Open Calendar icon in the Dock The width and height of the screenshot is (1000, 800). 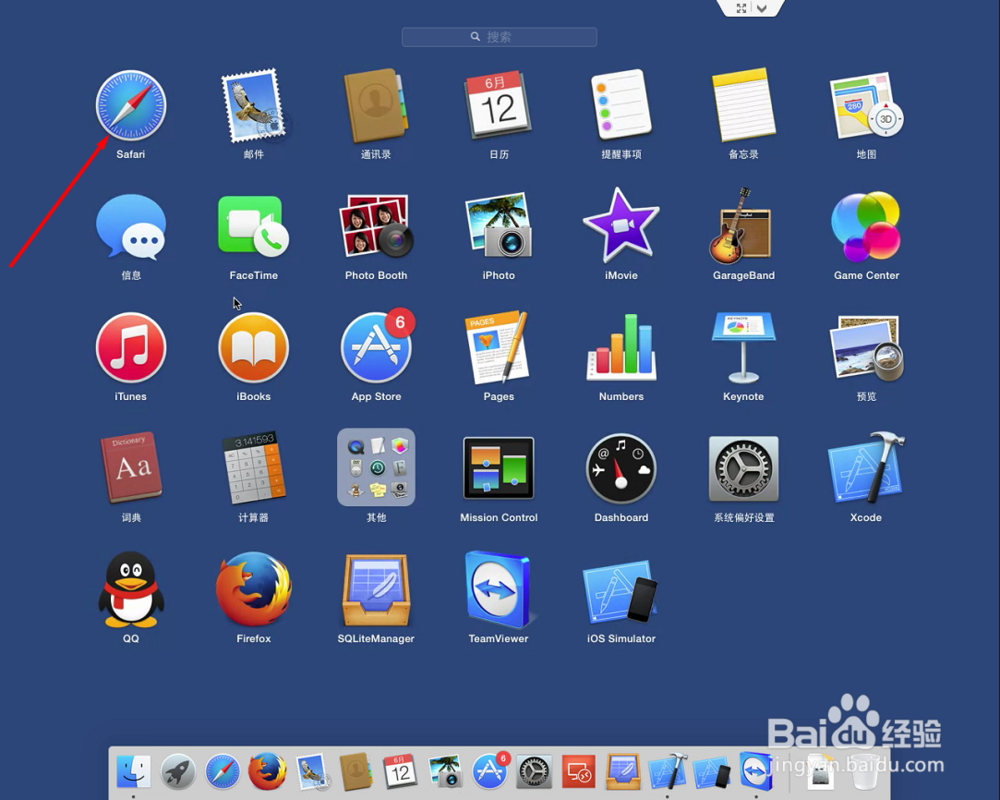pyautogui.click(x=401, y=771)
